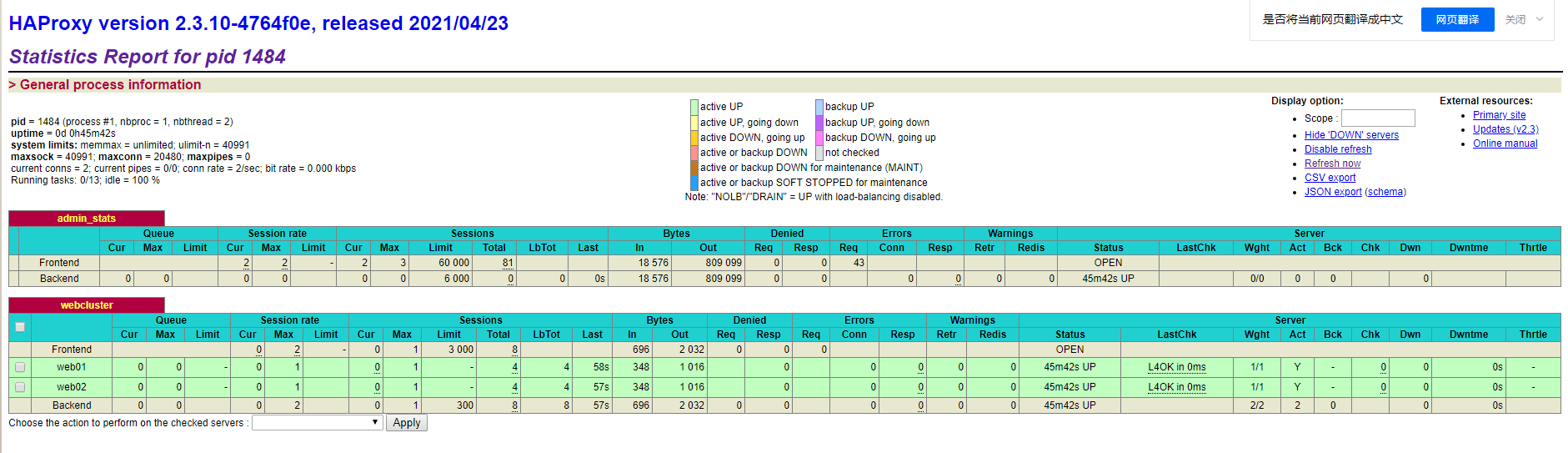This screenshot has height=453, width=1568.
Task: Click webcluster Frontend session limit 3 000
Action: click(461, 350)
